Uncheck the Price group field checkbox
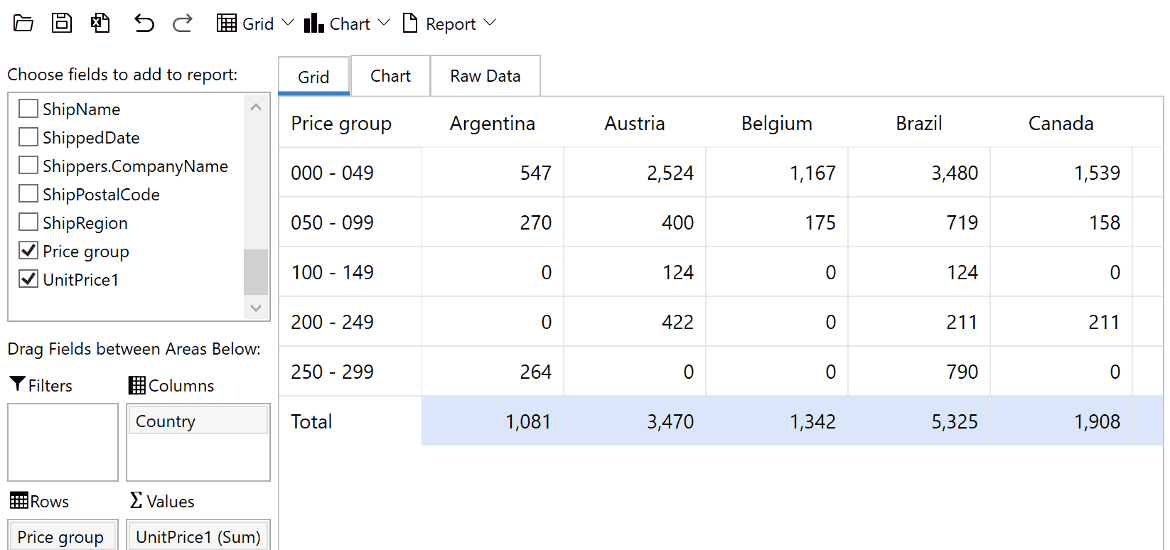This screenshot has height=550, width=1170. pyautogui.click(x=29, y=251)
